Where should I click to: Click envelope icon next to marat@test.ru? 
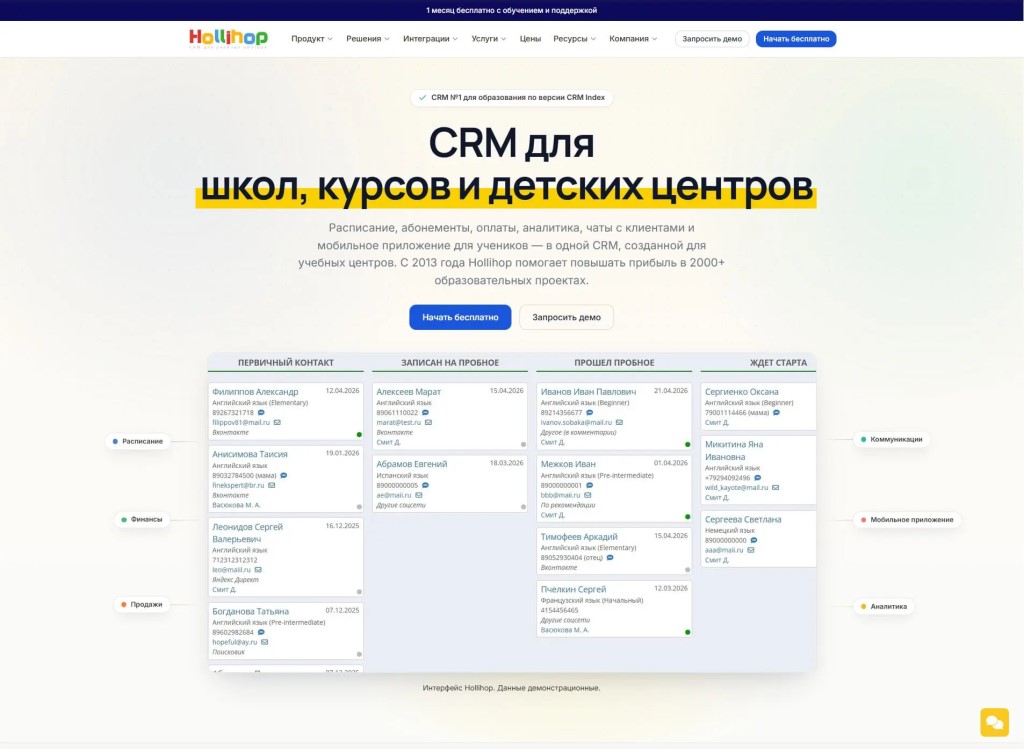(x=428, y=422)
